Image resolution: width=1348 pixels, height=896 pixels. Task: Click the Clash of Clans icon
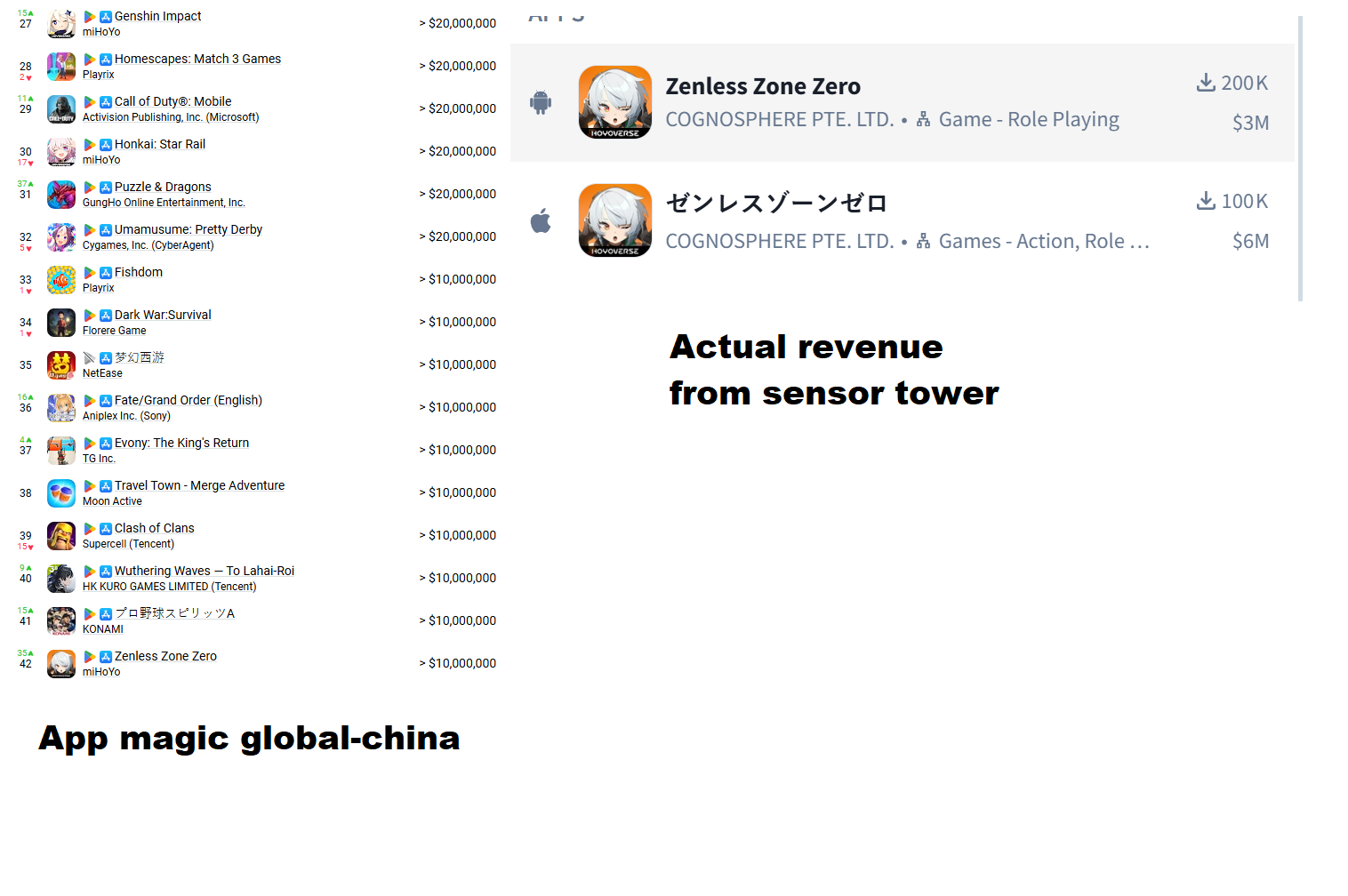pyautogui.click(x=61, y=536)
